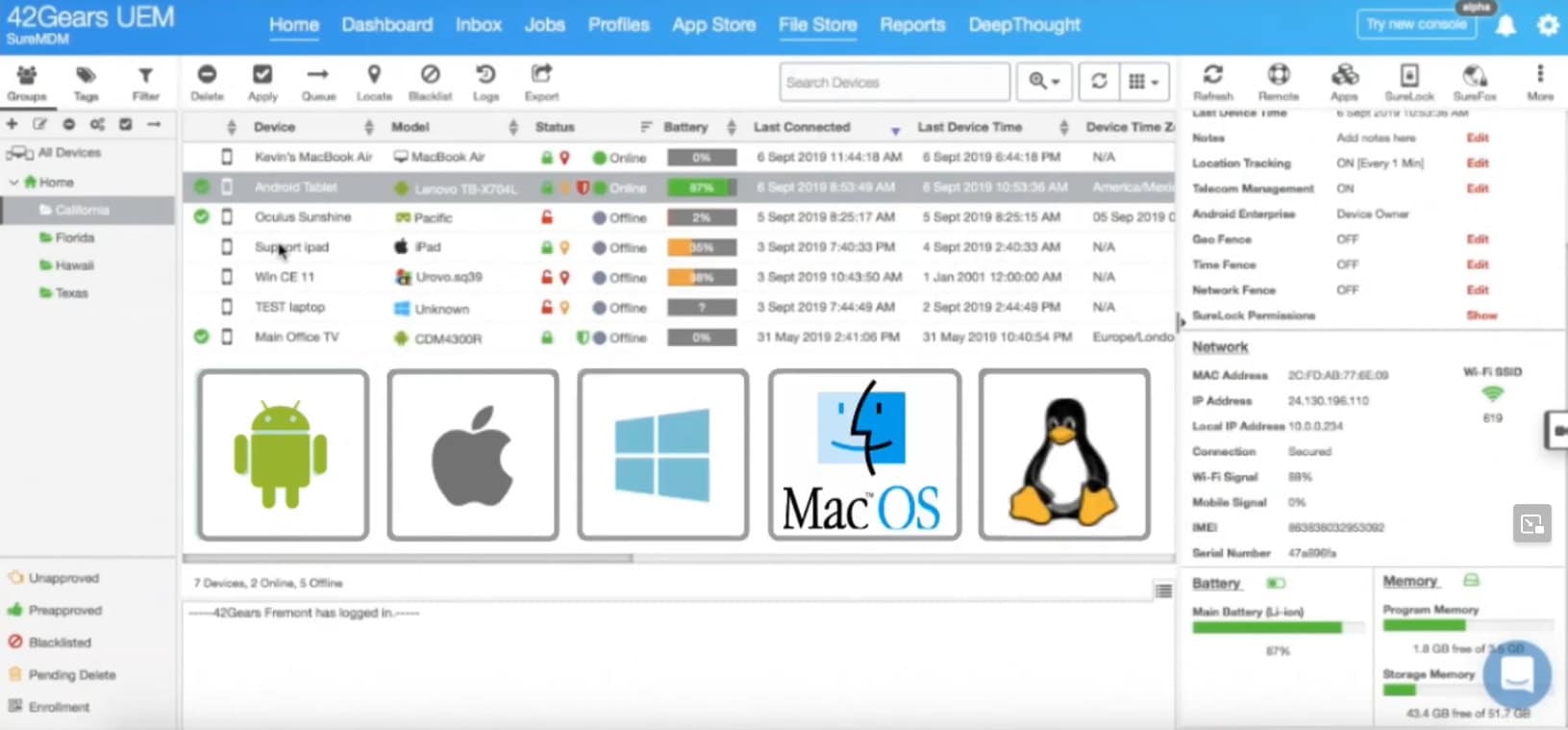
Task: Click the rename group pencil icon
Action: coord(39,124)
